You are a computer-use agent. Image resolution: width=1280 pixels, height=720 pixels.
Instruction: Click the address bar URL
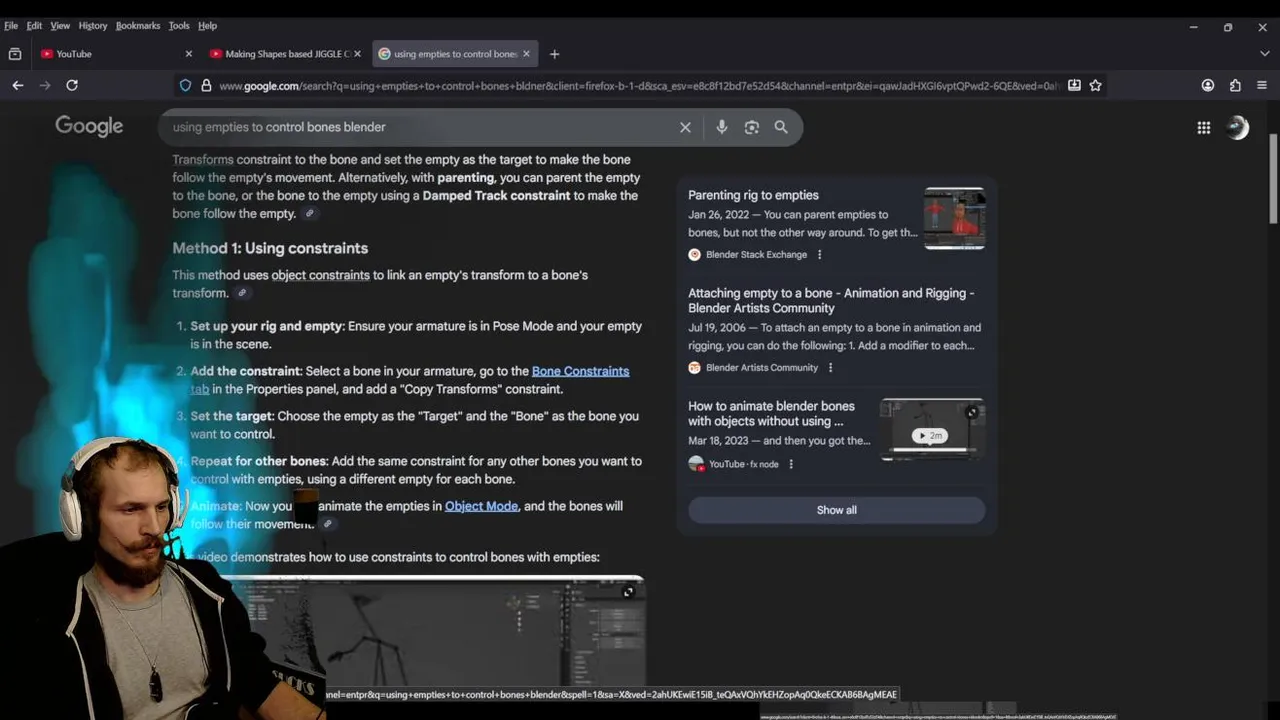click(639, 86)
